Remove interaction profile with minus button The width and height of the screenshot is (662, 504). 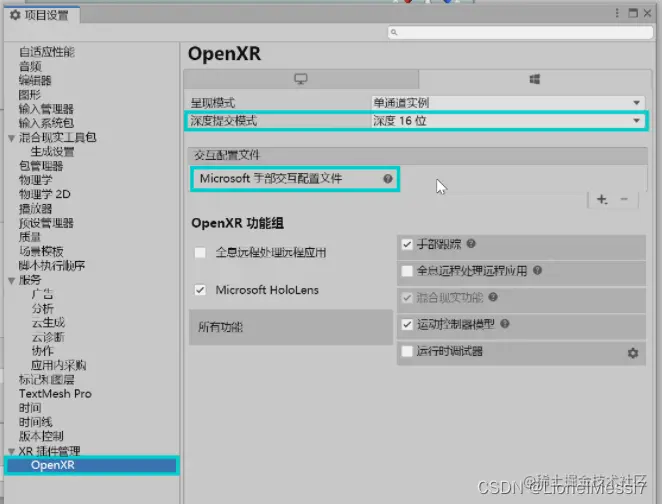[624, 199]
